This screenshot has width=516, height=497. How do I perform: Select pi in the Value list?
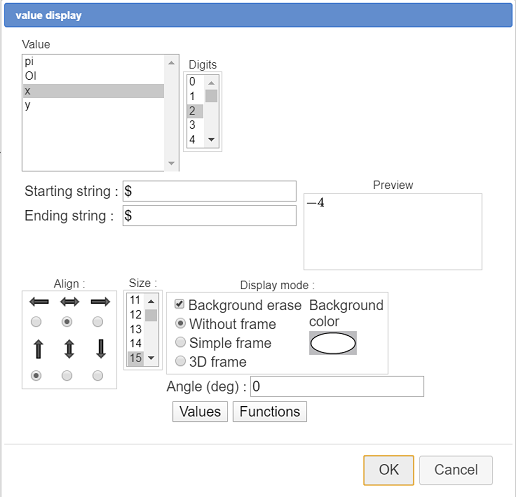(x=93, y=62)
